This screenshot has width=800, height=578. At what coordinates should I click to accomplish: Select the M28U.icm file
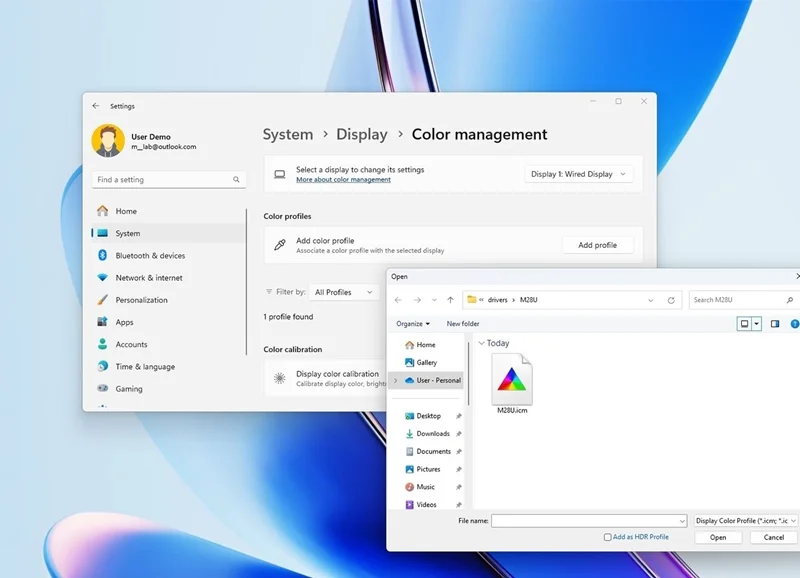512,383
